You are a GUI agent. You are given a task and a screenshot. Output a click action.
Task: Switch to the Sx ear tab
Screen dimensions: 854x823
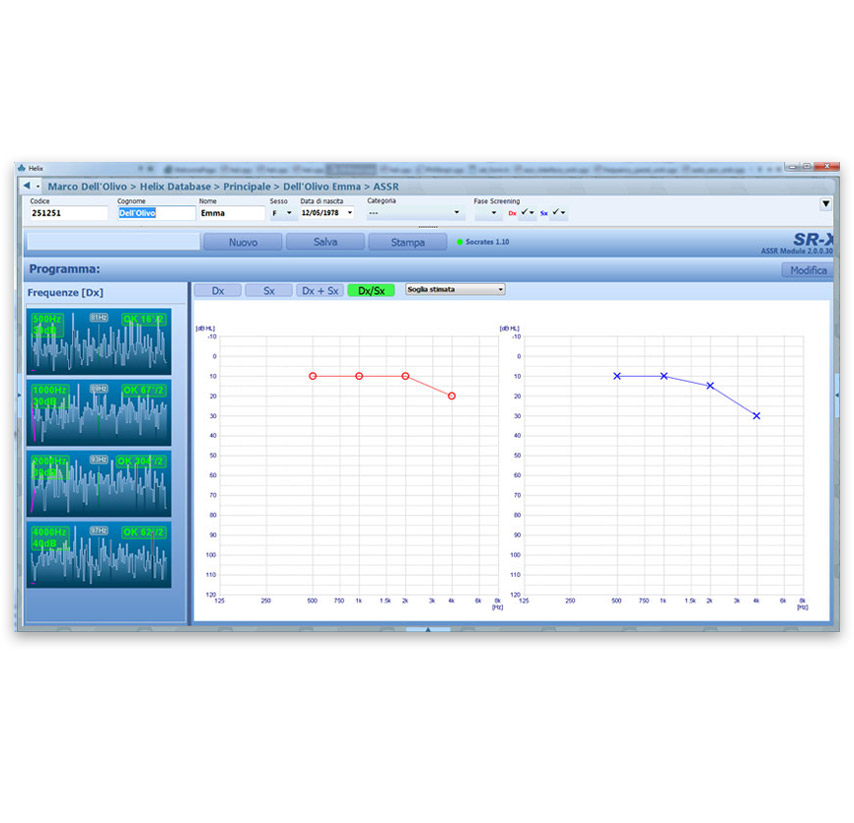pyautogui.click(x=269, y=291)
